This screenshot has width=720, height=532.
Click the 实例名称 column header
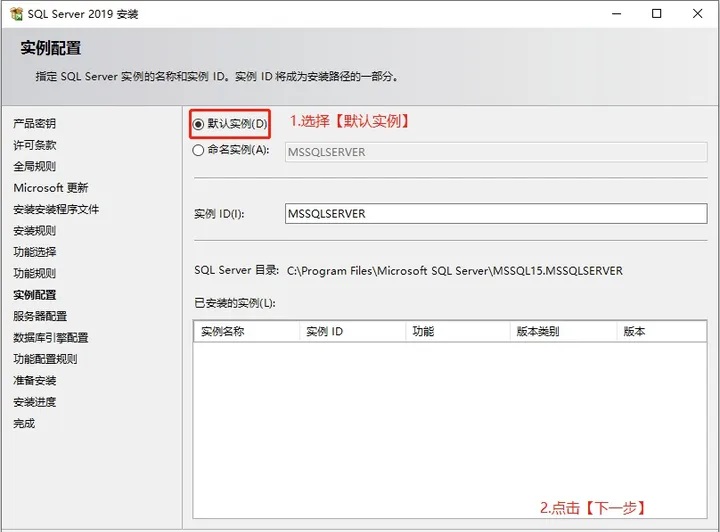247,331
